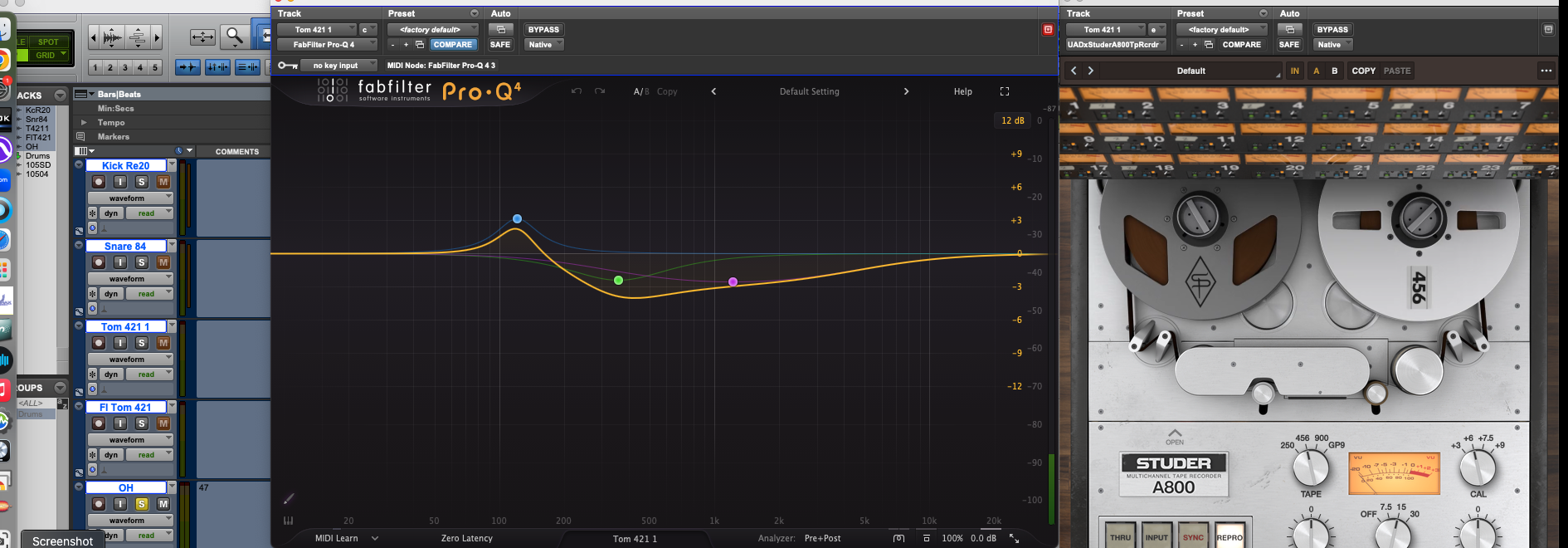1568x548 pixels.
Task: Open Chrome from the macOS dock
Action: point(3,61)
